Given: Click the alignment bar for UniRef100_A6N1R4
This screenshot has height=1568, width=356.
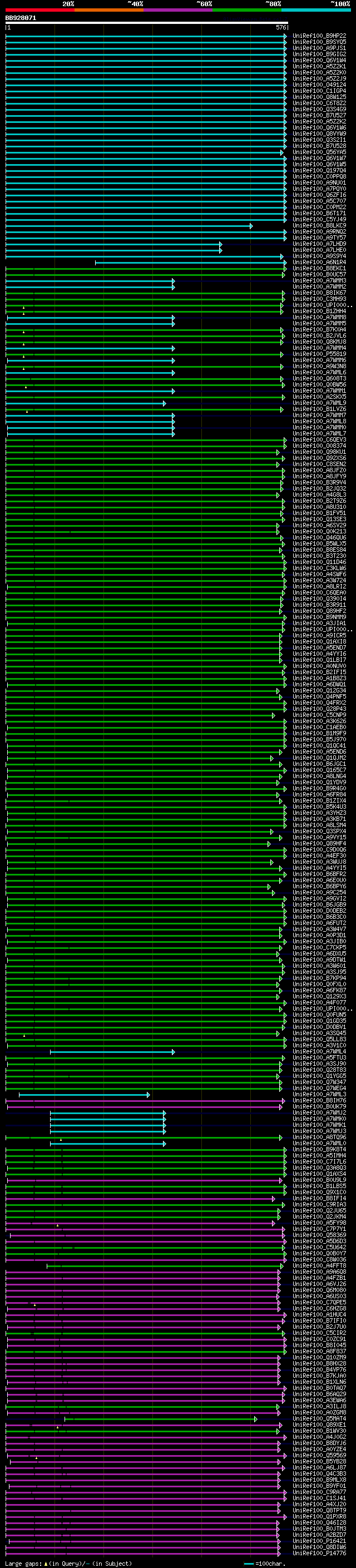Looking at the screenshot, I should [x=190, y=263].
